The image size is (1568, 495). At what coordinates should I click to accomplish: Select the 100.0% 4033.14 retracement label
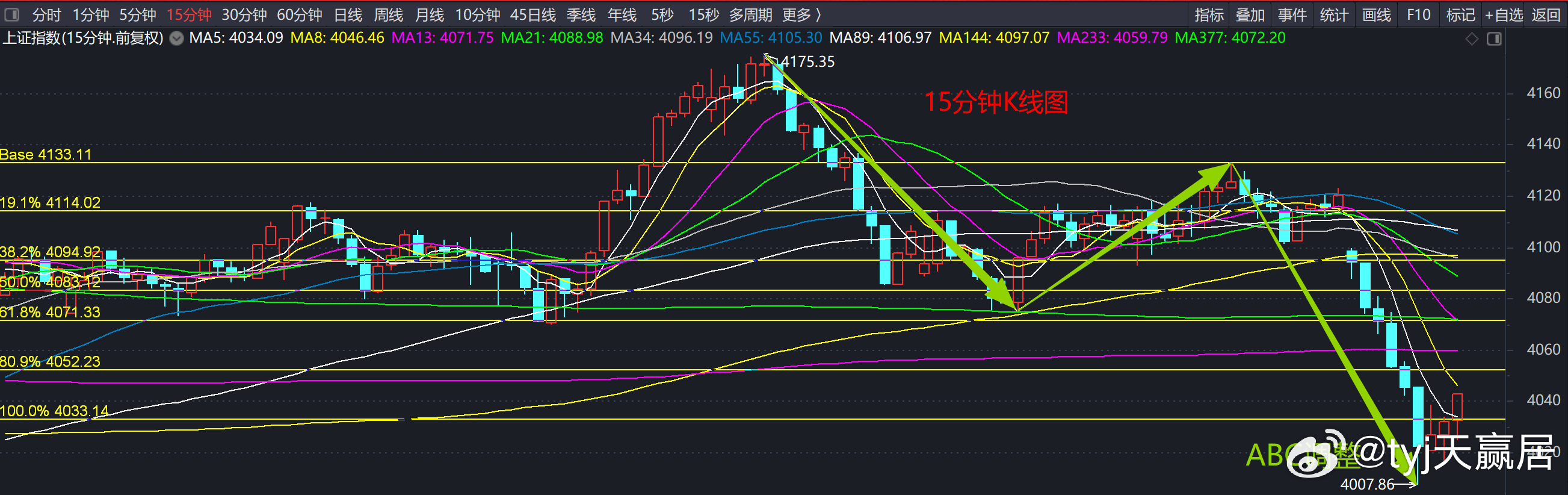coord(54,411)
